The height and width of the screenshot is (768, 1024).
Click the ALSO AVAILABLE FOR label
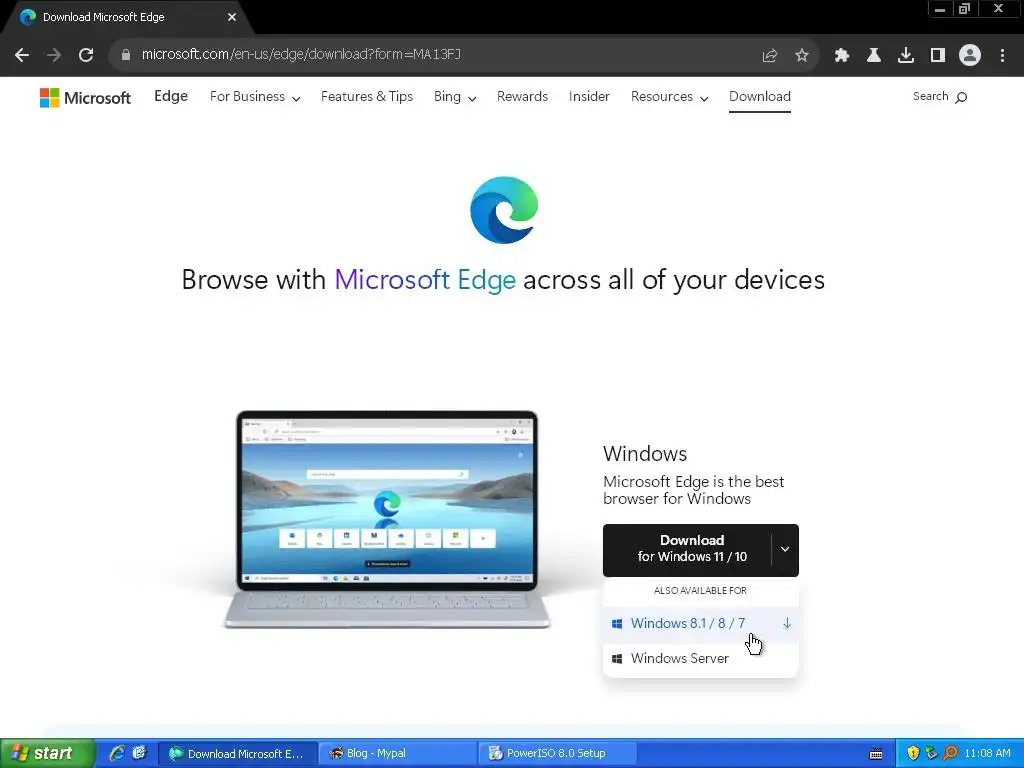click(700, 590)
